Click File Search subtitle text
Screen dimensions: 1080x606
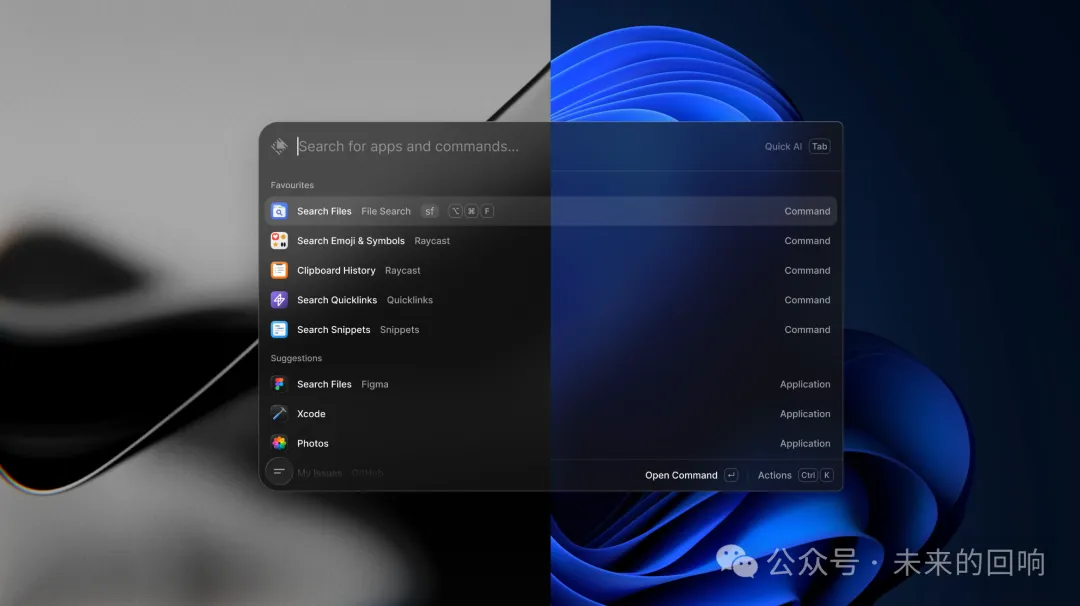click(x=386, y=211)
